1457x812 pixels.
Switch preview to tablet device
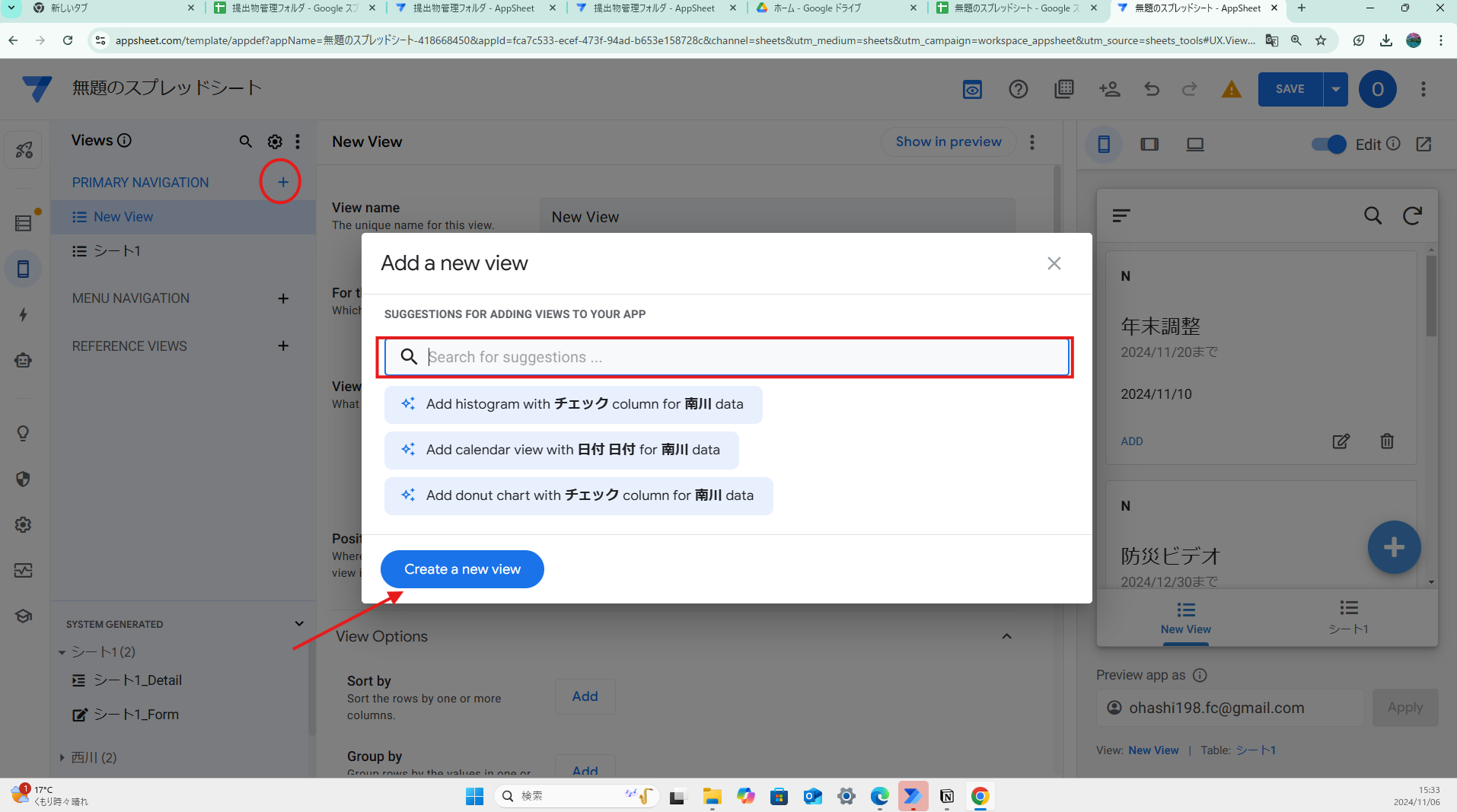tap(1149, 144)
